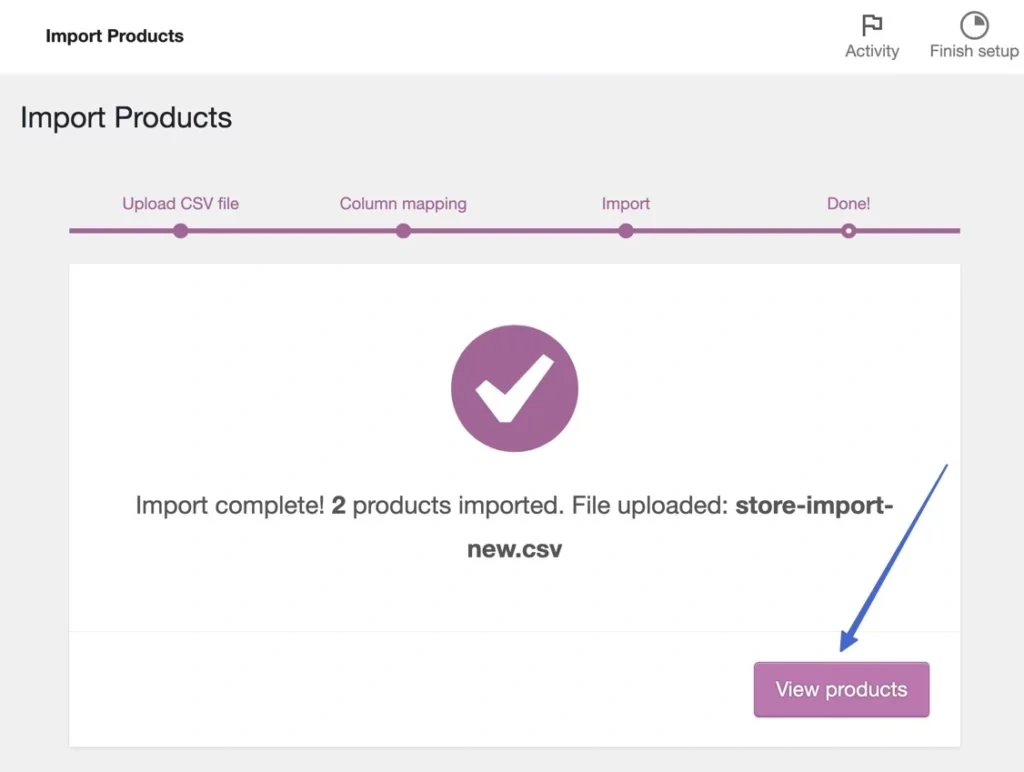The width and height of the screenshot is (1024, 772).
Task: Go to the Column mapping step label
Action: click(403, 203)
